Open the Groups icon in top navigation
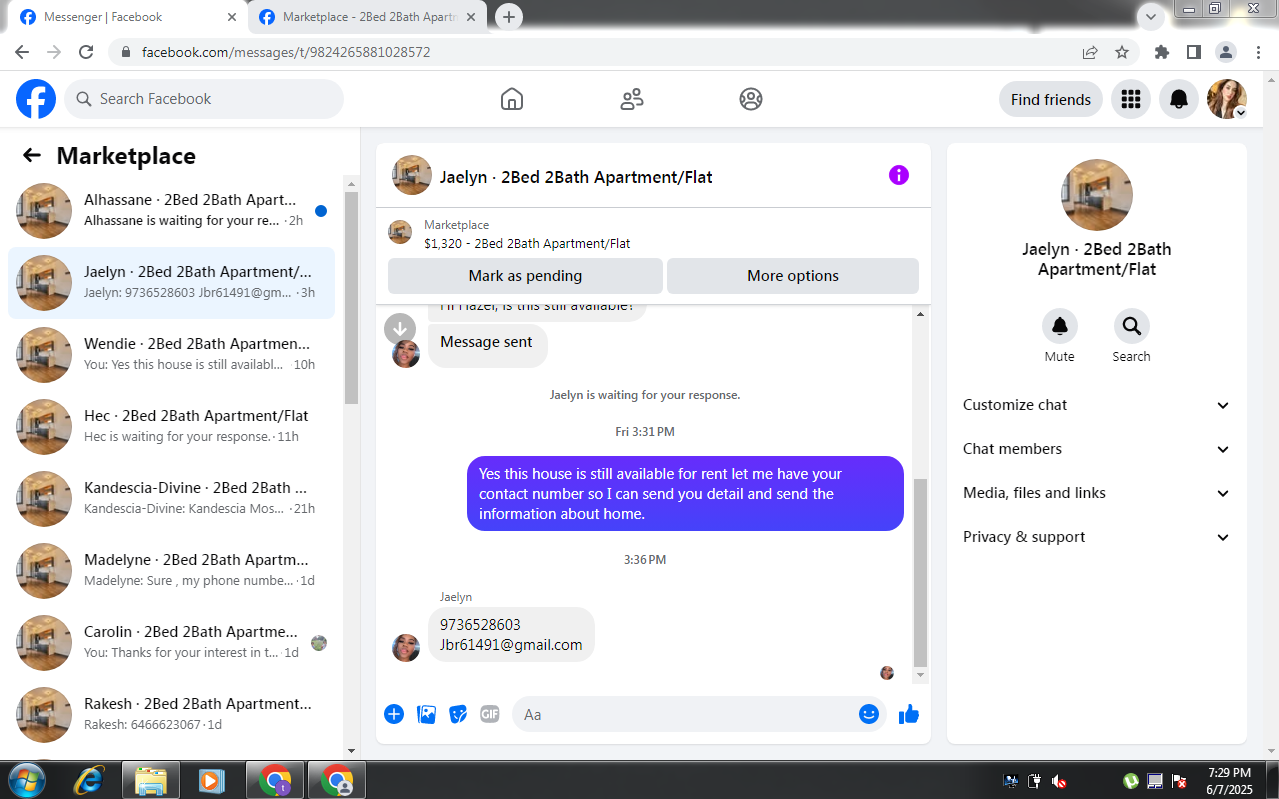Screen dimensions: 1279x799 [751, 99]
